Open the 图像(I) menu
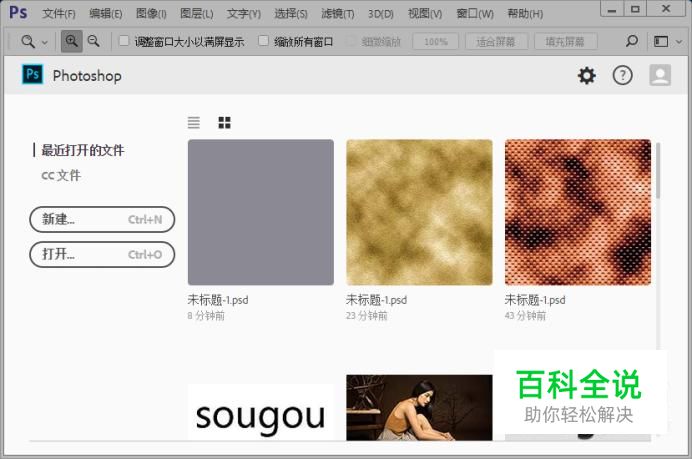 [x=151, y=14]
